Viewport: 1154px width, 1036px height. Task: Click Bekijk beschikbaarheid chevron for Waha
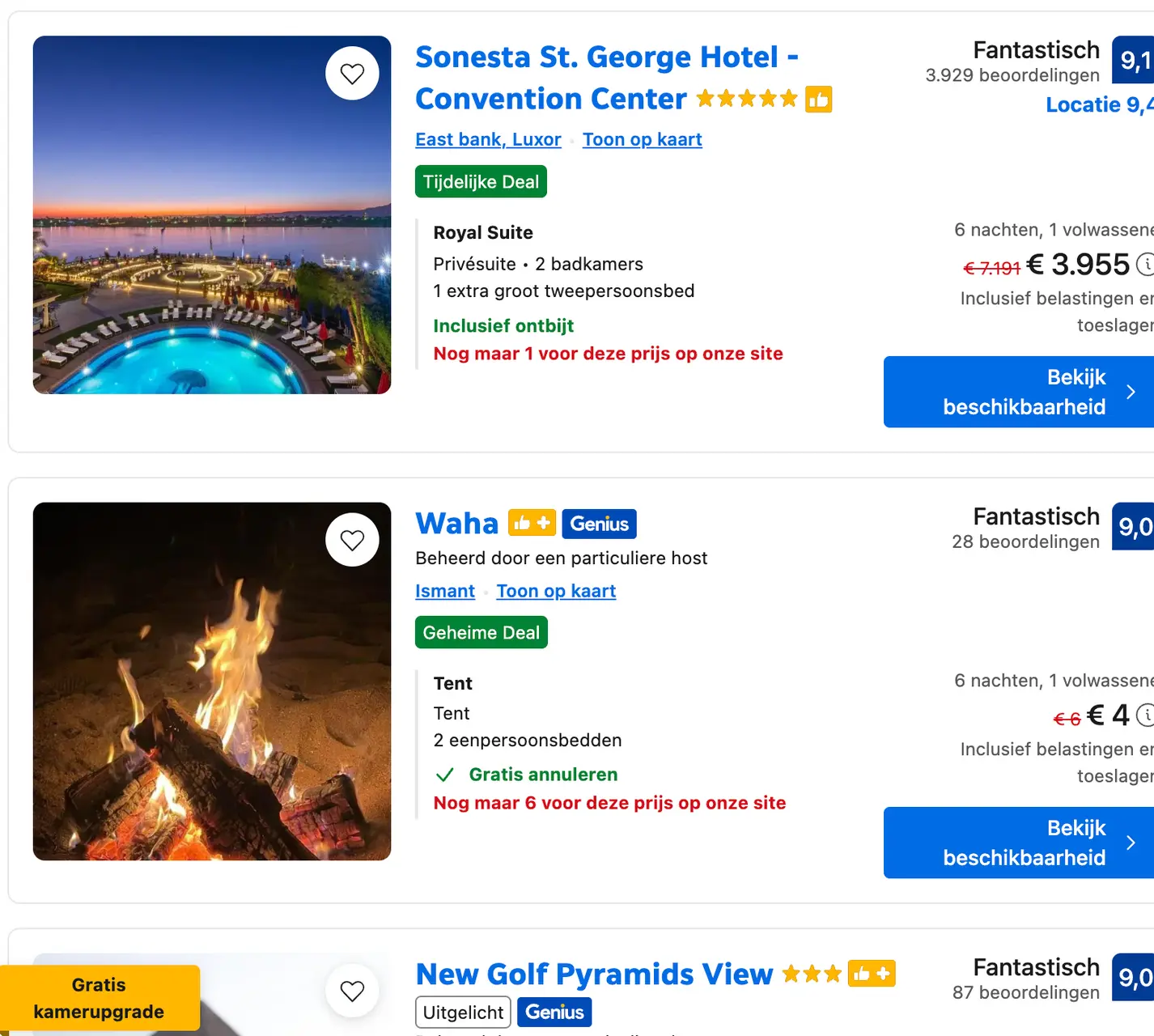click(1131, 843)
